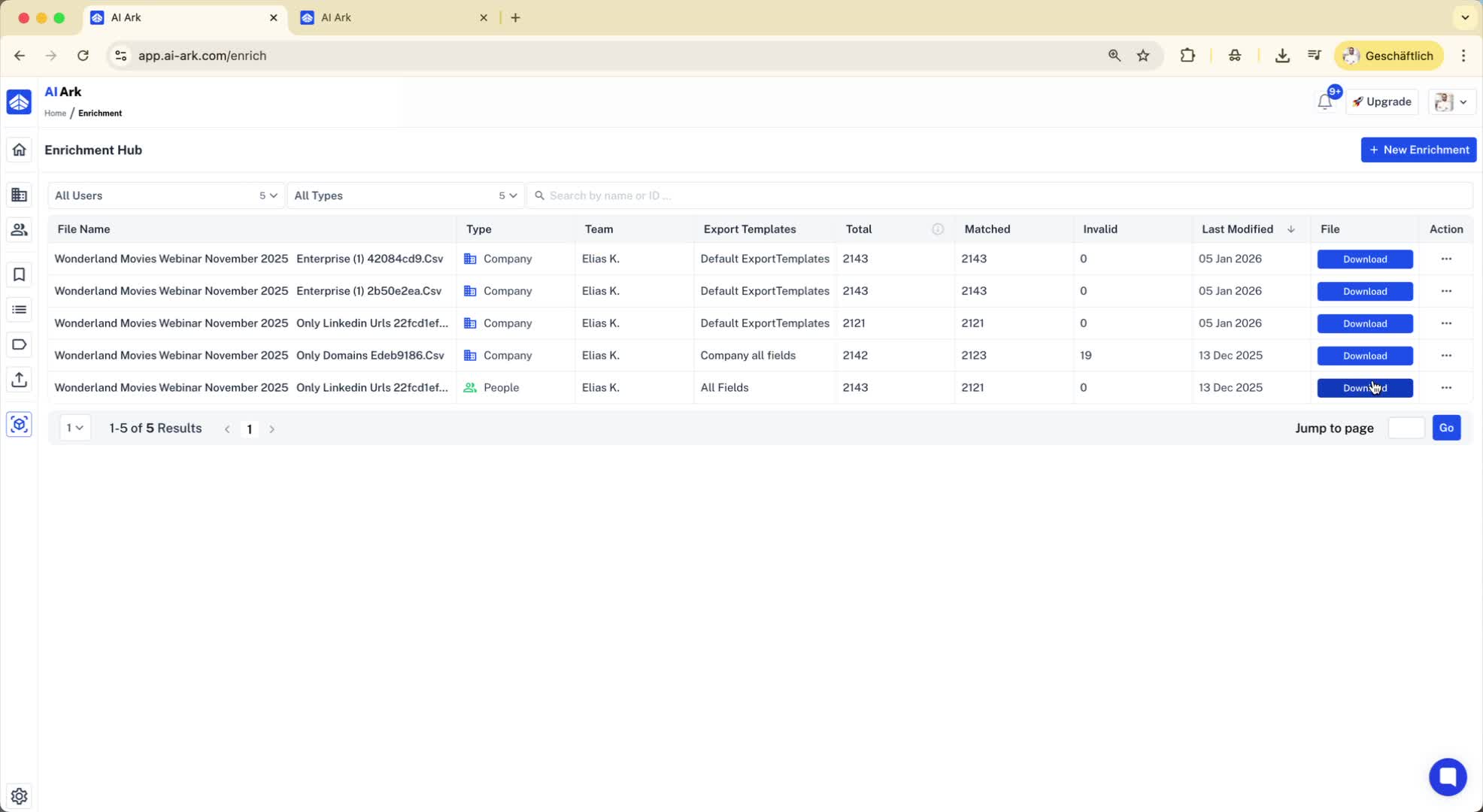This screenshot has height=812, width=1483.
Task: Click the Home breadcrumb link
Action: pyautogui.click(x=55, y=114)
